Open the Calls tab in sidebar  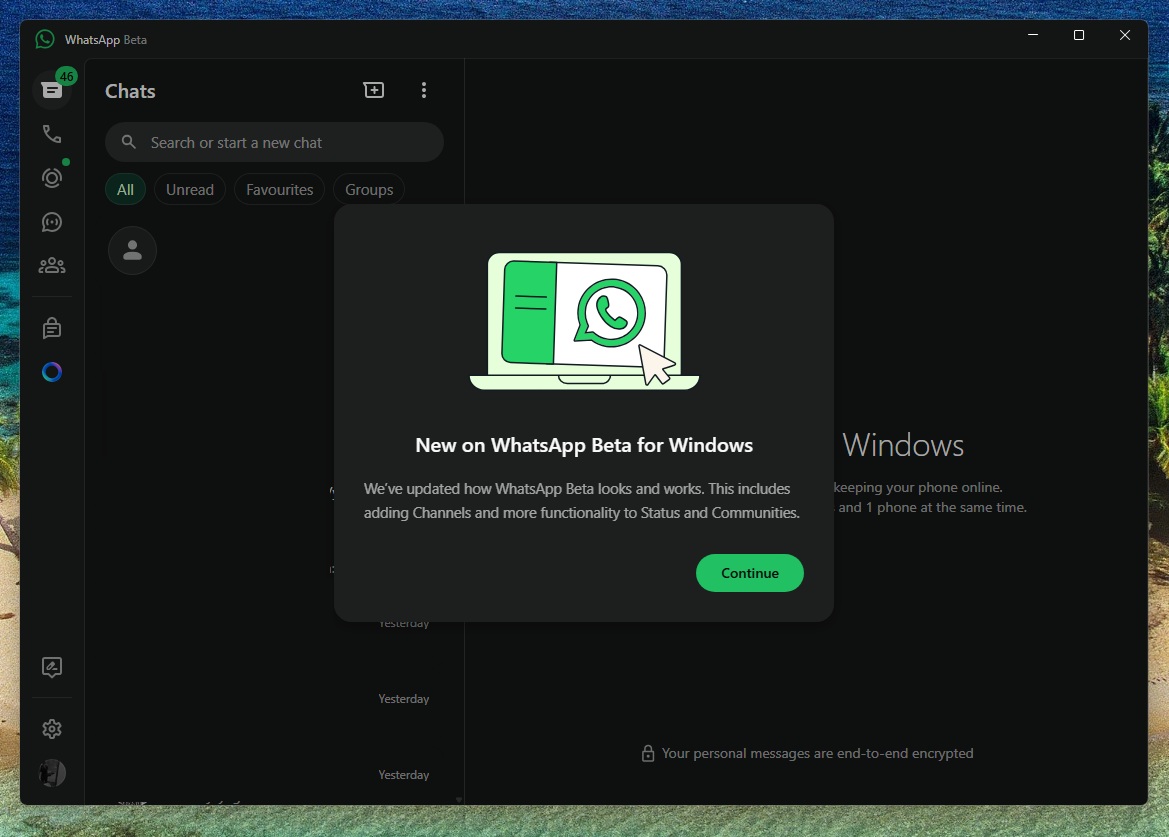[x=52, y=134]
